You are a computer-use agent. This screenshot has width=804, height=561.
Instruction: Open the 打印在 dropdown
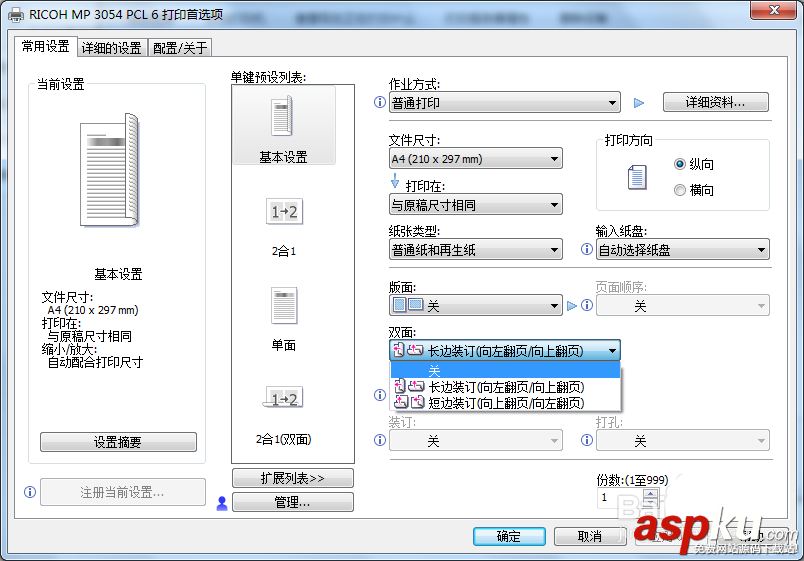pyautogui.click(x=475, y=204)
